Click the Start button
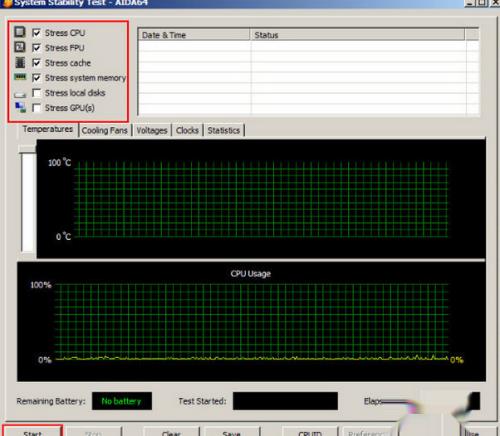This screenshot has width=500, height=436. [32, 431]
